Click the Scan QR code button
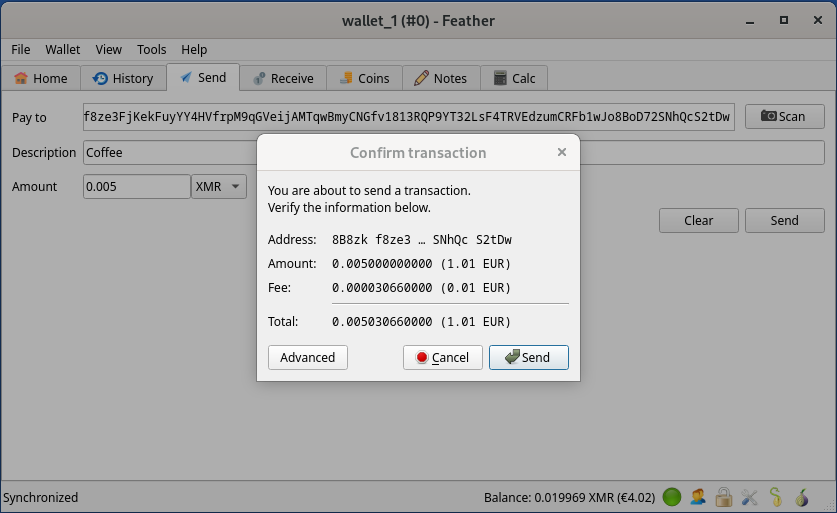The height and width of the screenshot is (513, 837). click(x=784, y=117)
